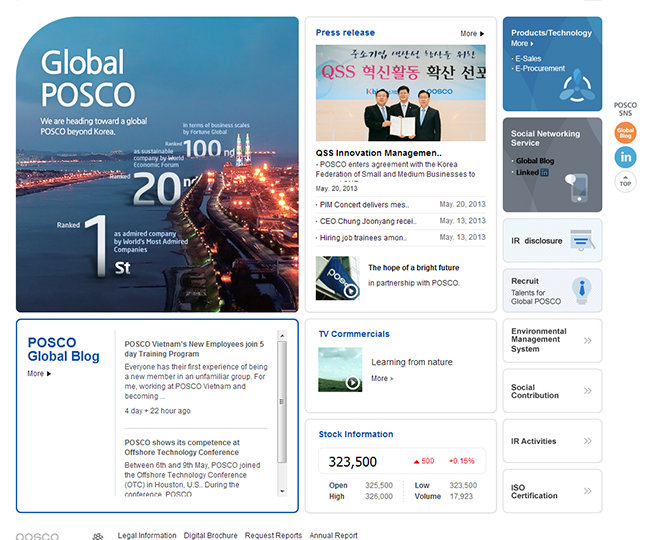The height and width of the screenshot is (540, 650).
Task: Open POSCO Global Blog More link
Action: (x=39, y=373)
